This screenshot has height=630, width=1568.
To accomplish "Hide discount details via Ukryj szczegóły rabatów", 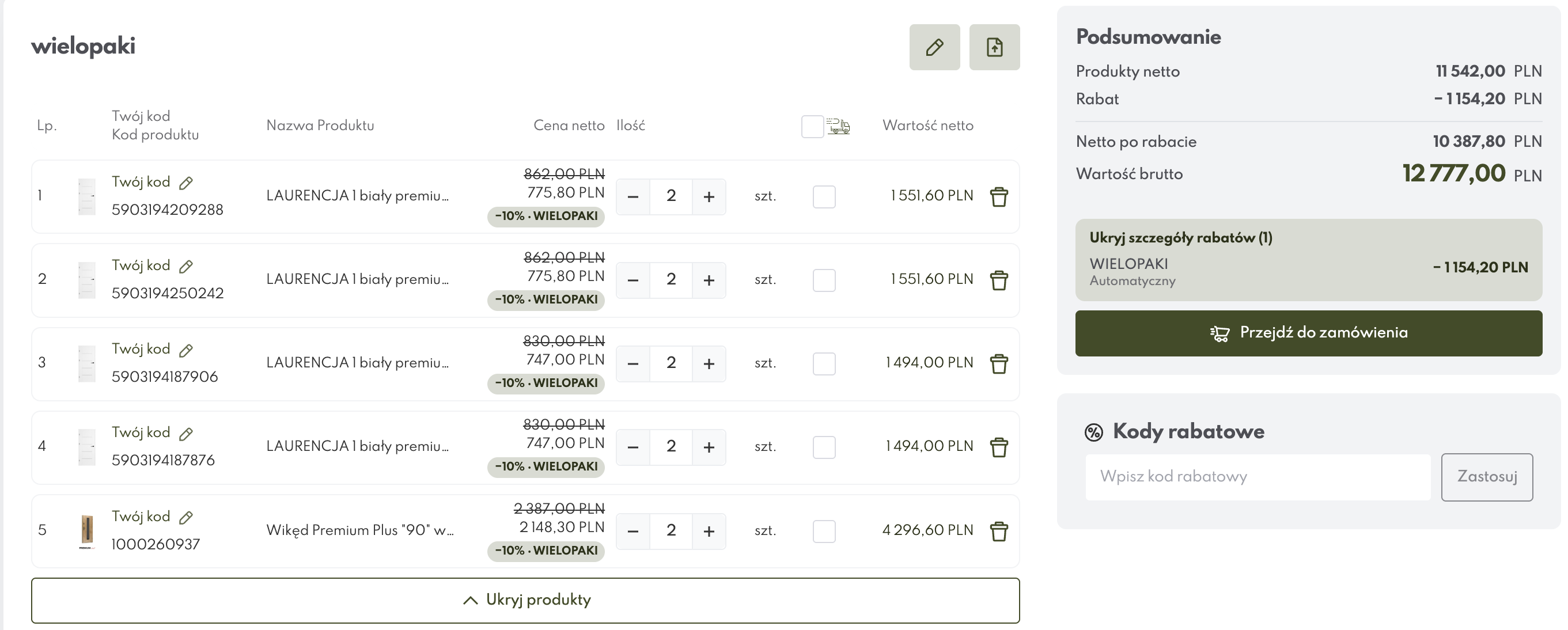I will pyautogui.click(x=1180, y=238).
